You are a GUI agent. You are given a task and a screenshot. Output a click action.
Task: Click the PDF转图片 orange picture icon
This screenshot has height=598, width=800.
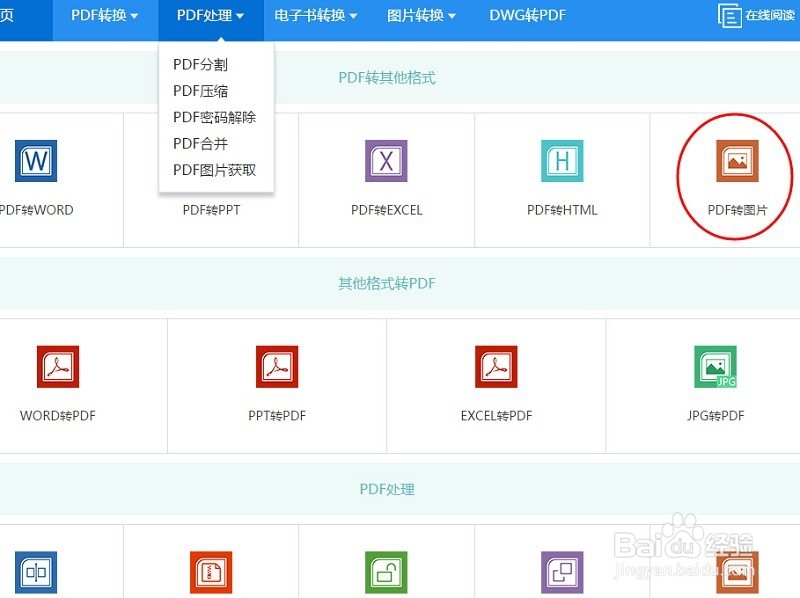coord(737,161)
